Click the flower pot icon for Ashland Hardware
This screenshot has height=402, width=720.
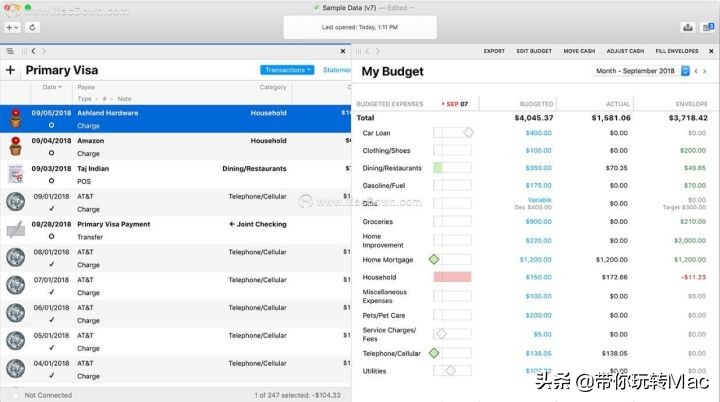[x=16, y=118]
